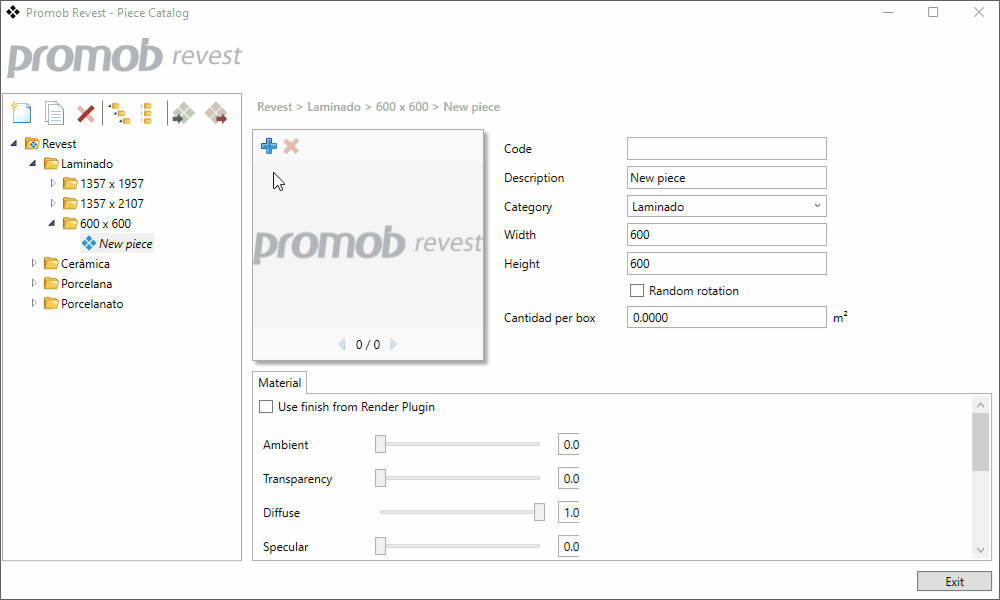1000x600 pixels.
Task: Expand the Porcelanato folder
Action: tap(34, 303)
